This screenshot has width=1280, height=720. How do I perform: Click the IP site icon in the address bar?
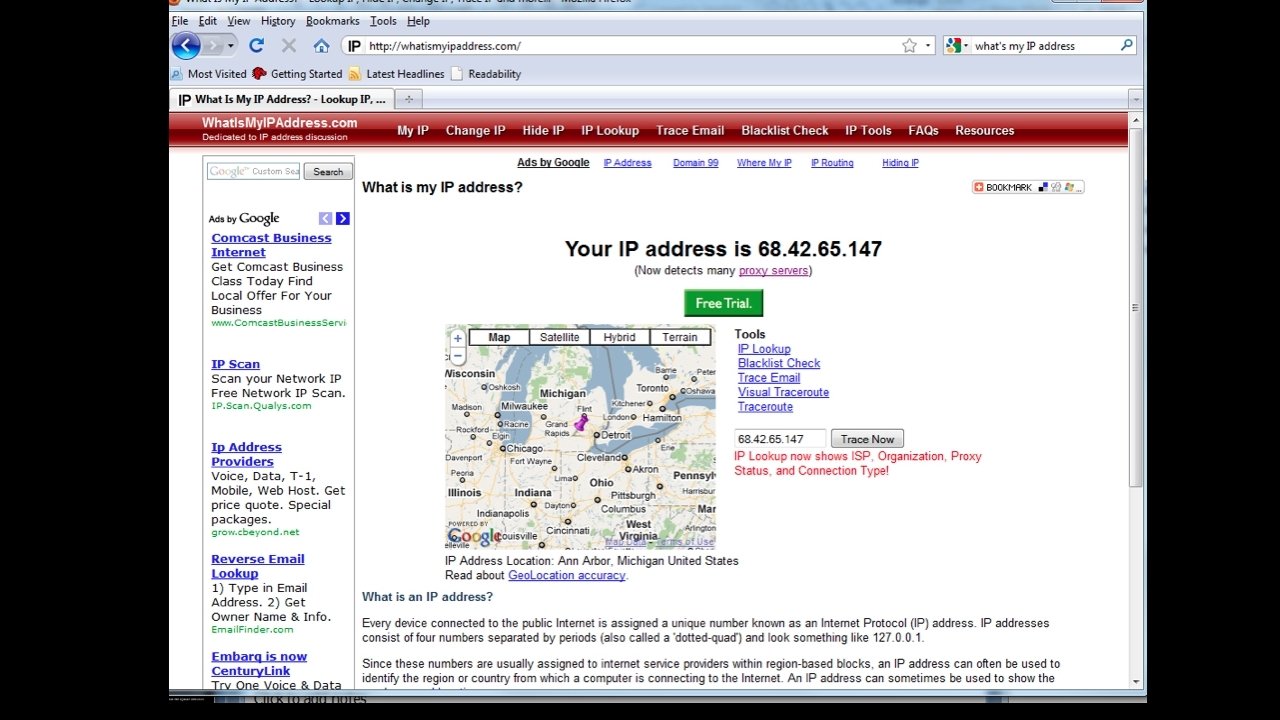click(354, 45)
